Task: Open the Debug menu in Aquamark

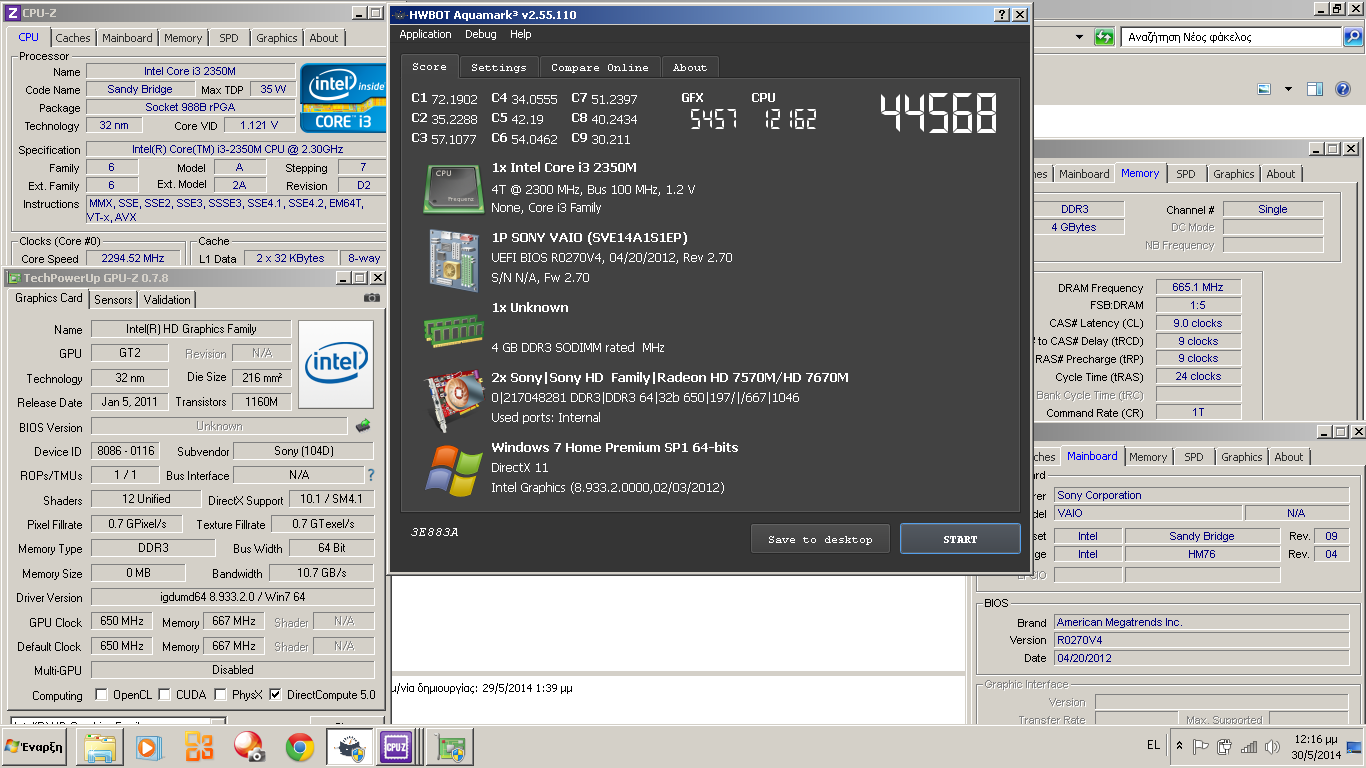Action: pyautogui.click(x=480, y=34)
